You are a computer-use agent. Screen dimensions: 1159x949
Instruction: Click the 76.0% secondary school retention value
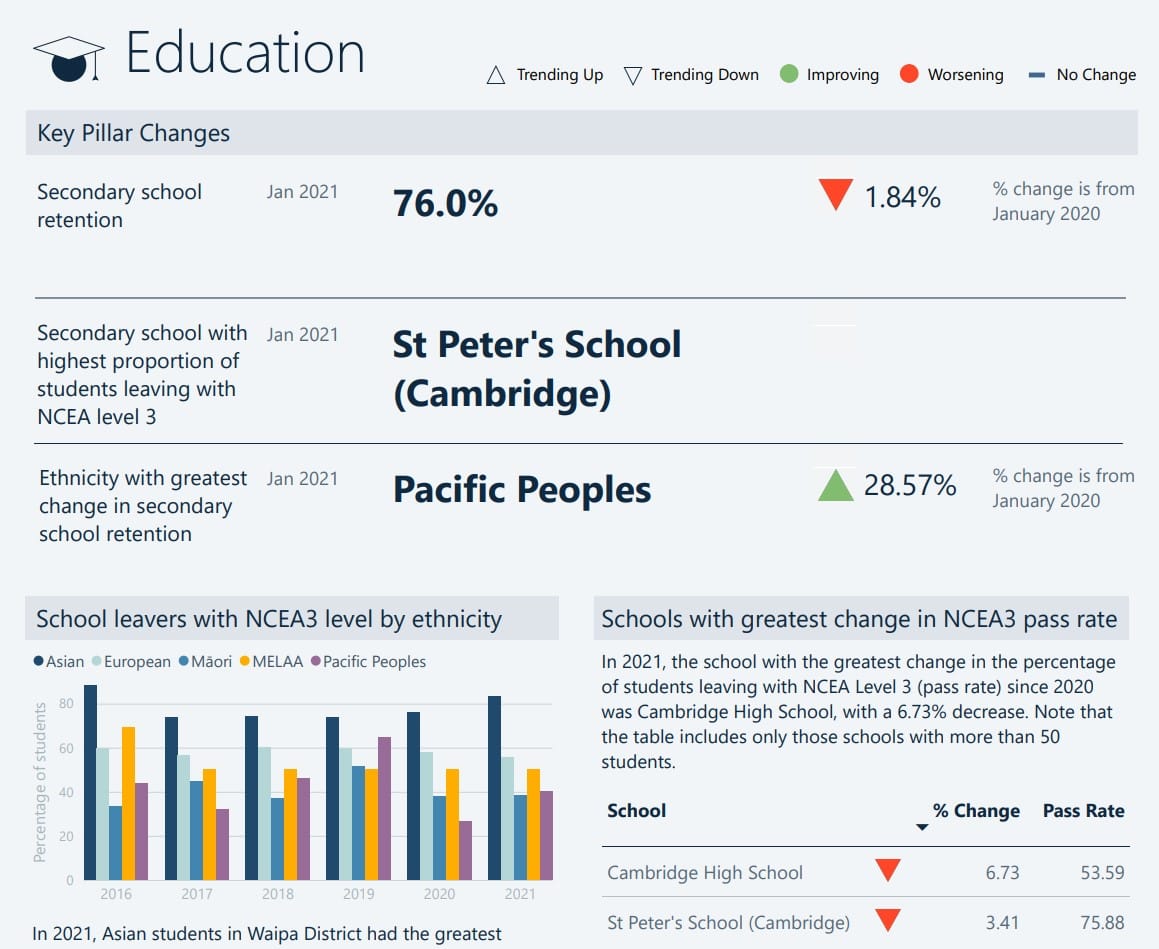pos(445,204)
